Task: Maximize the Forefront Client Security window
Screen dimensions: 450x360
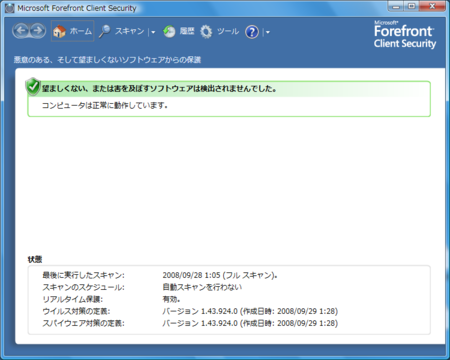Action: click(412, 6)
